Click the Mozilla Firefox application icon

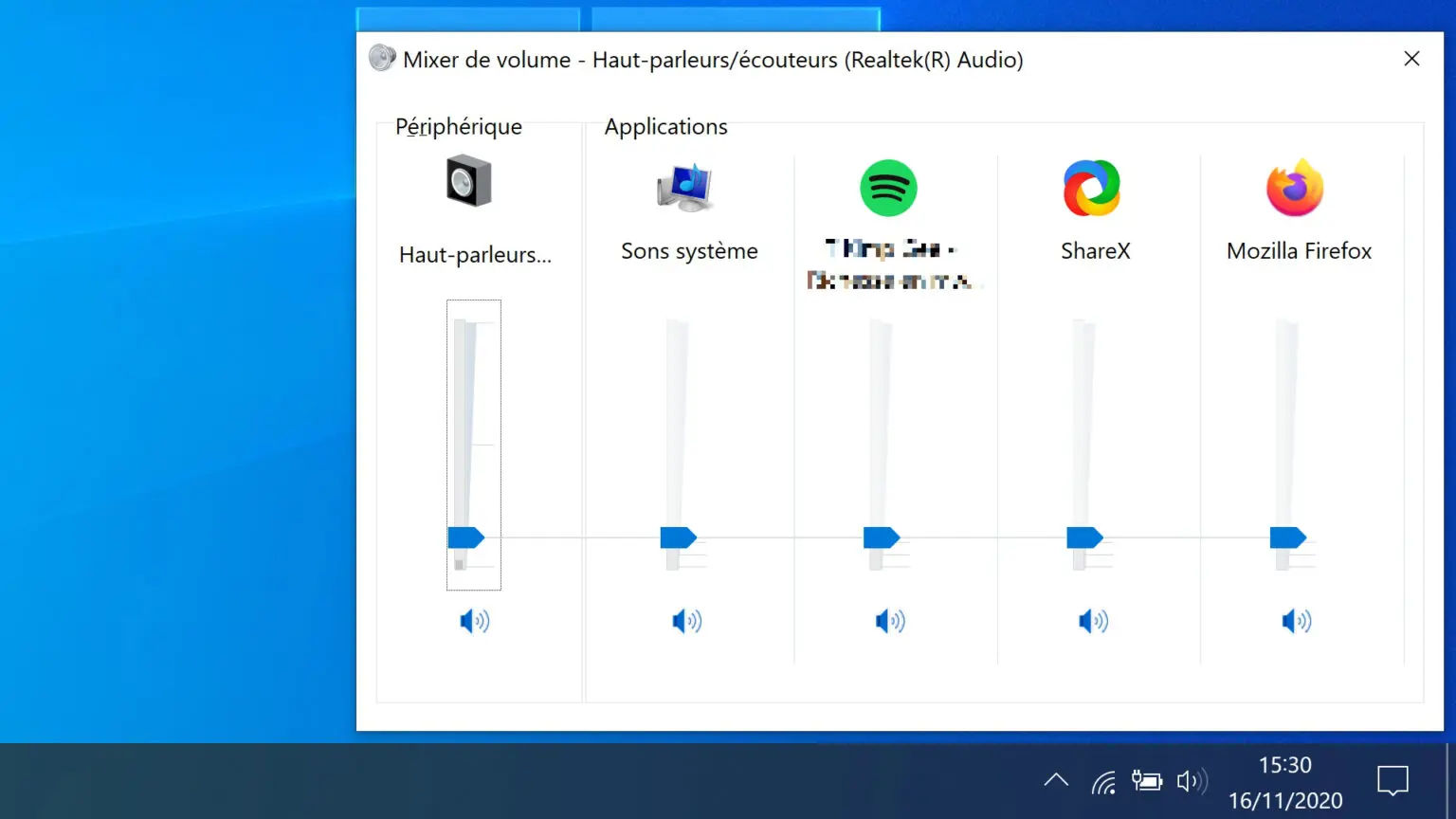pyautogui.click(x=1294, y=188)
